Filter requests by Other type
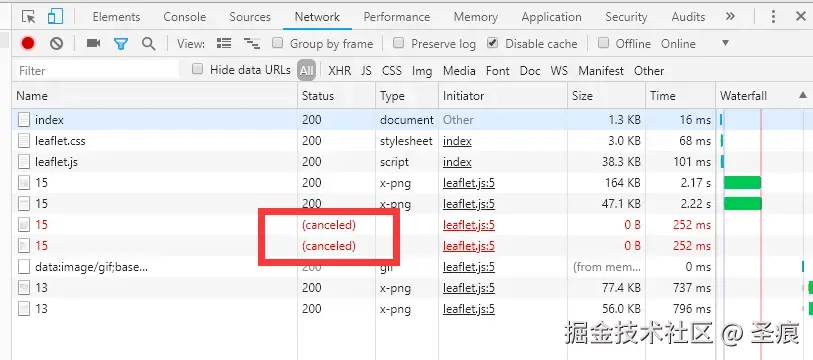 (x=649, y=71)
